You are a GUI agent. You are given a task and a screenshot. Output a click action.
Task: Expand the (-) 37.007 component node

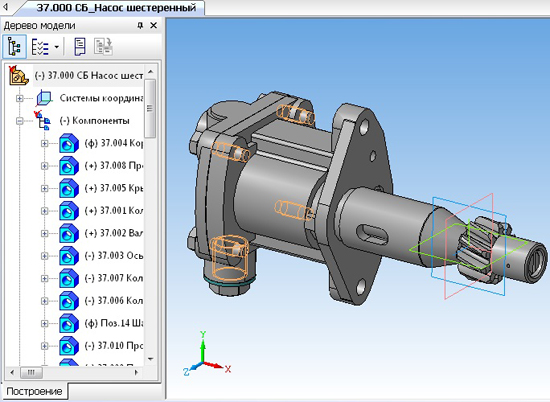coord(45,279)
